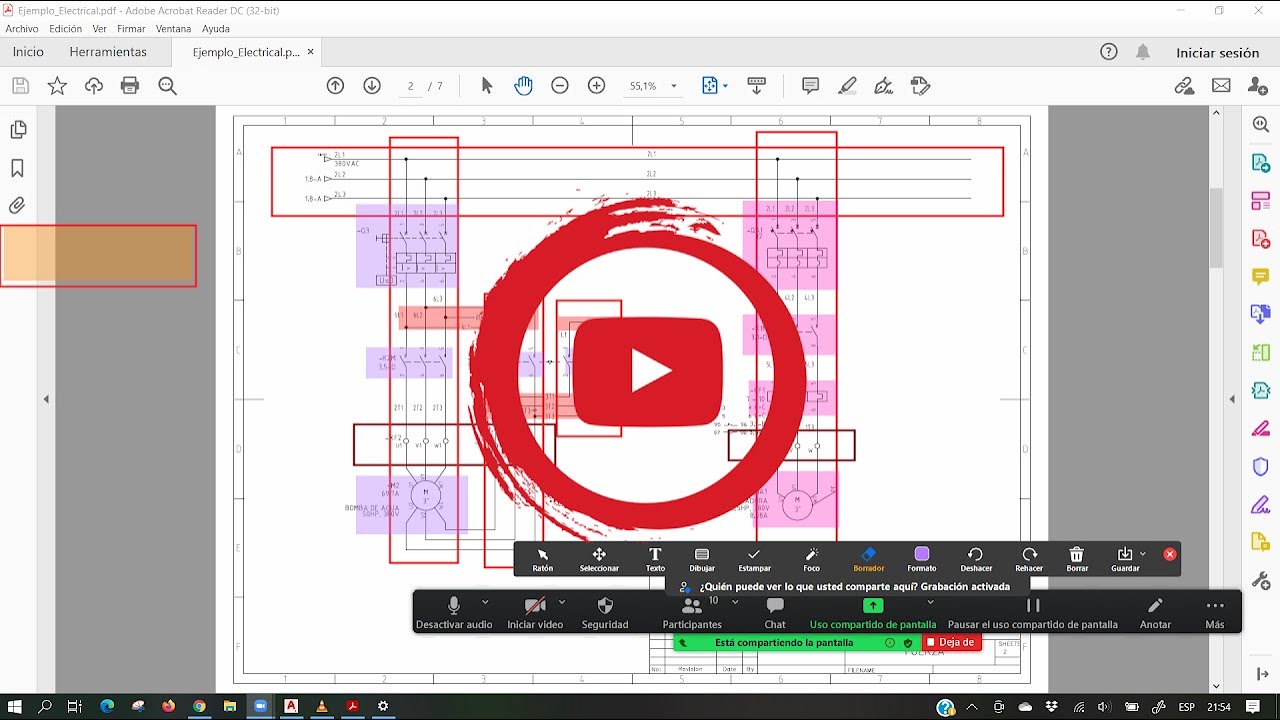Print the document with printer icon
The width and height of the screenshot is (1280, 720).
[x=130, y=86]
